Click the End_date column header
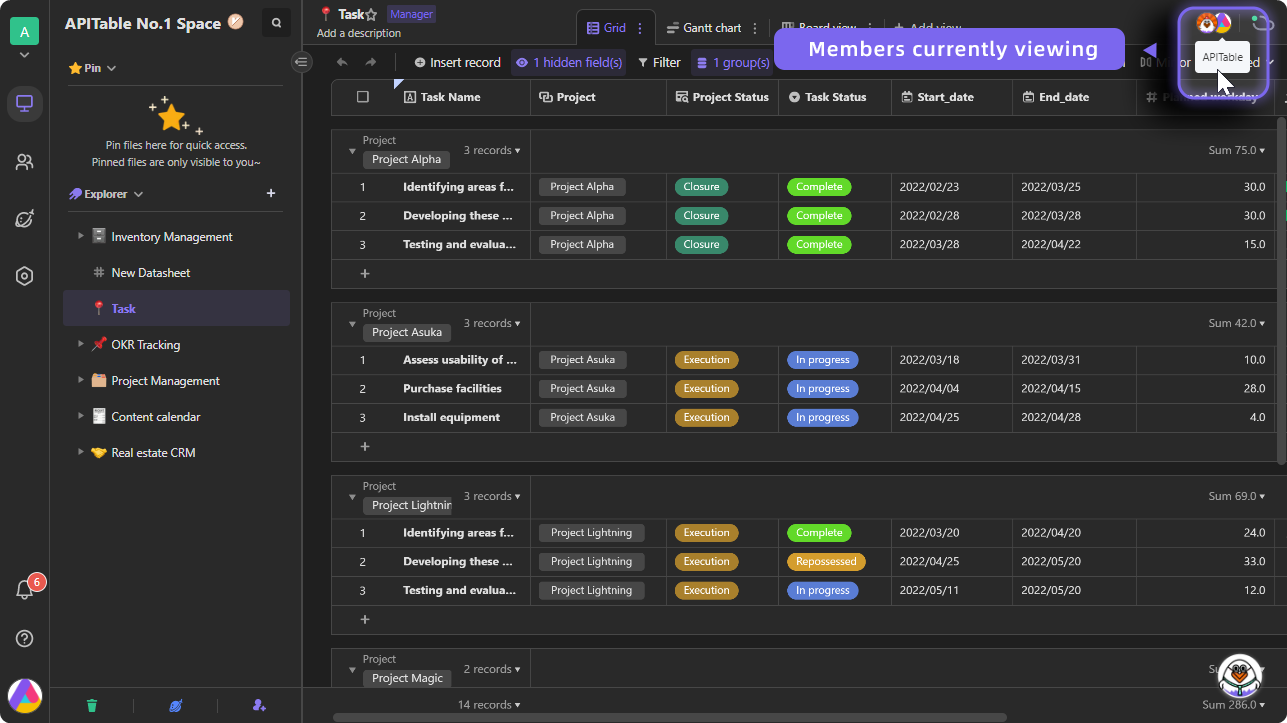 click(1075, 97)
